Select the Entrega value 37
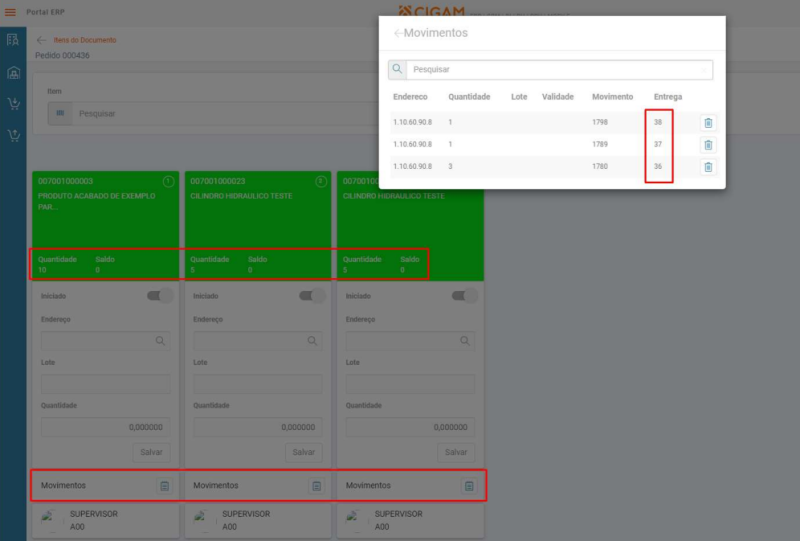 click(658, 144)
